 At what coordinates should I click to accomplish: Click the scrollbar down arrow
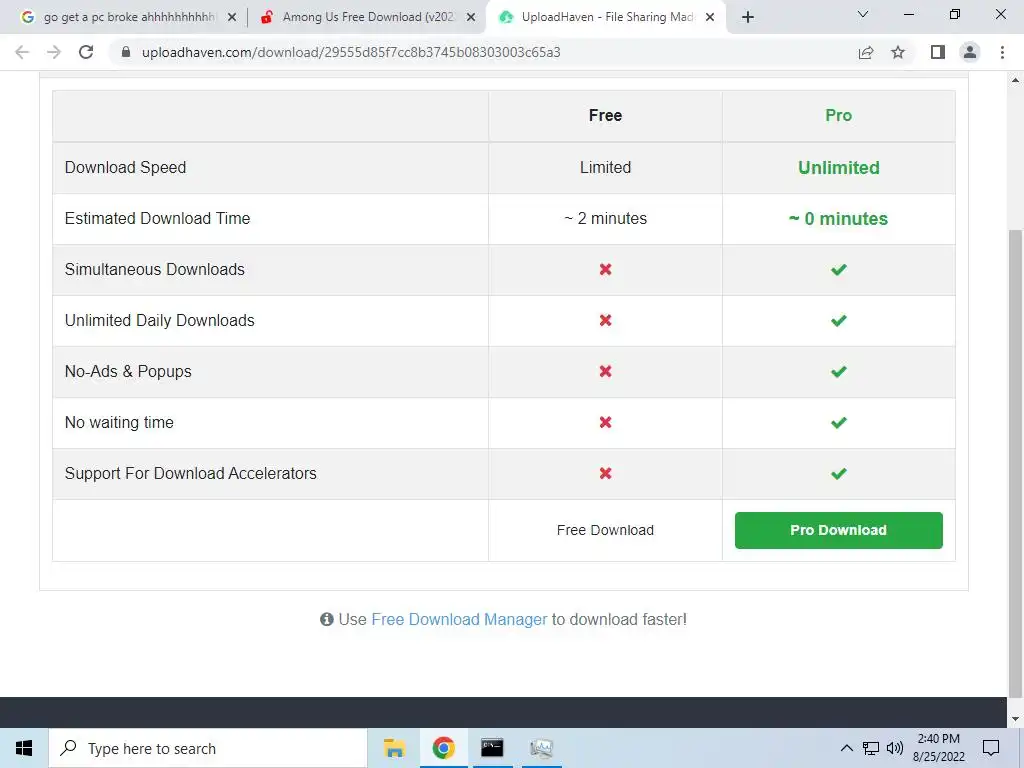click(x=1015, y=719)
